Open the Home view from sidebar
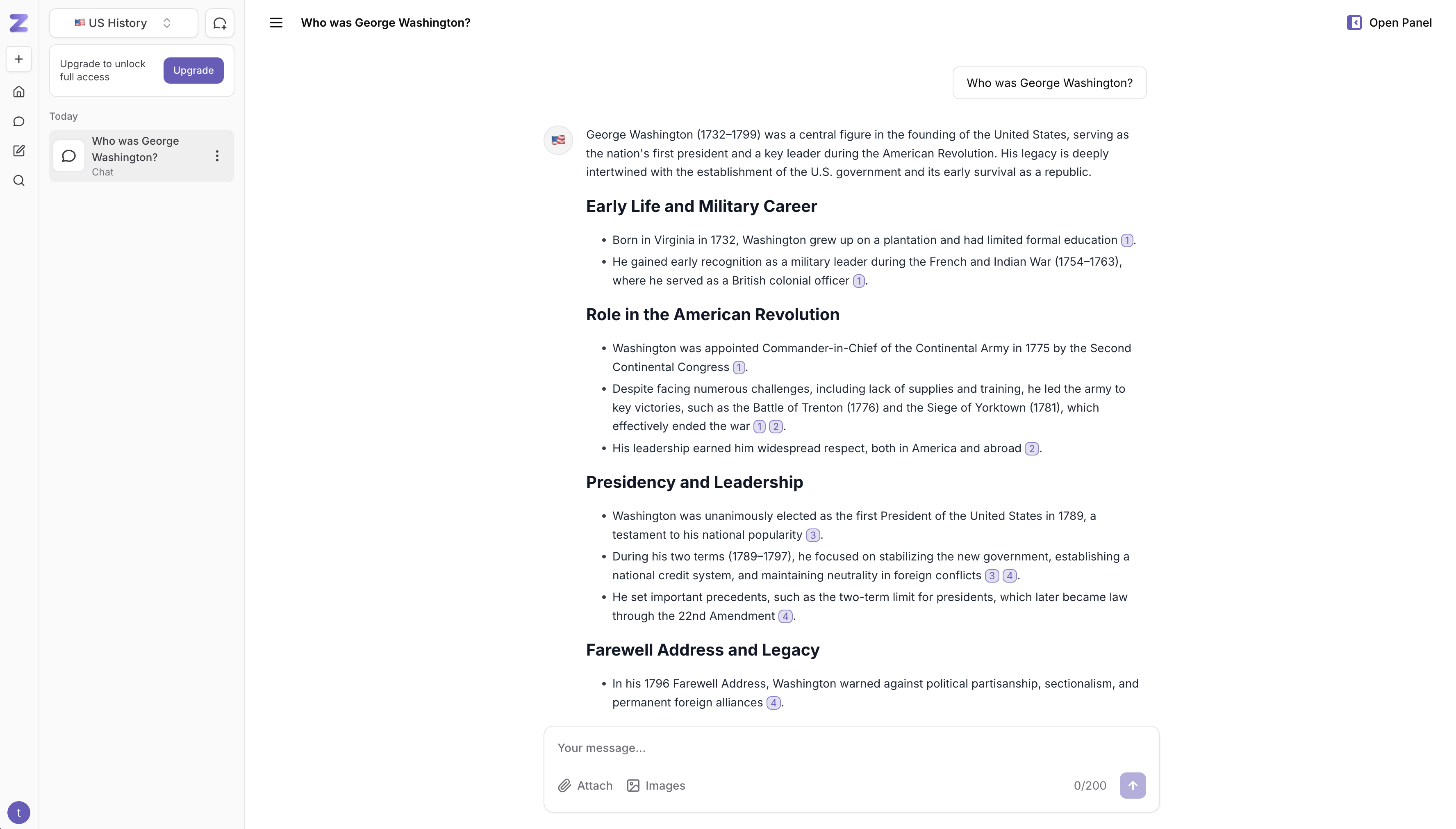The image size is (1456, 829). point(19,91)
